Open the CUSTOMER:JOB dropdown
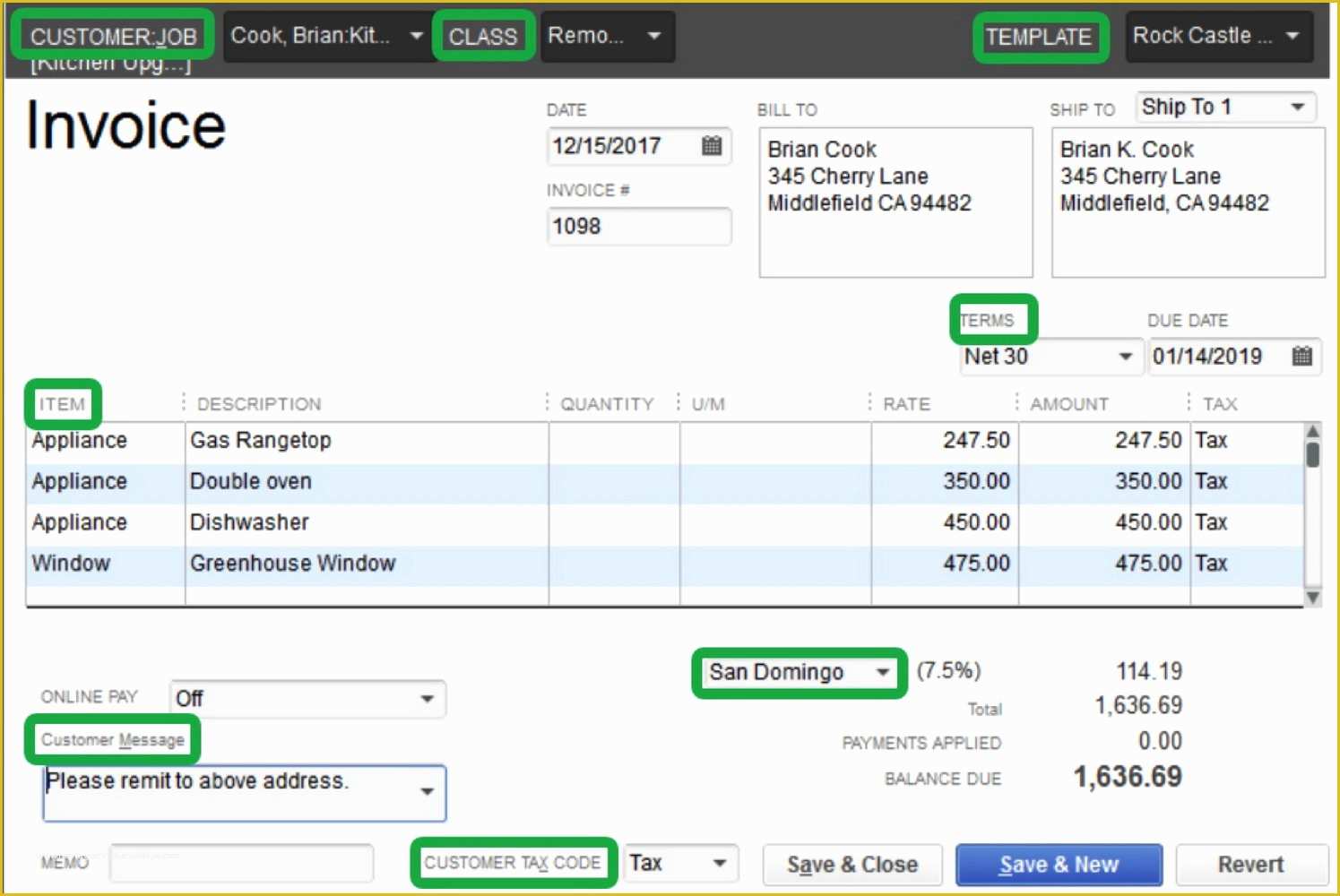 (416, 36)
